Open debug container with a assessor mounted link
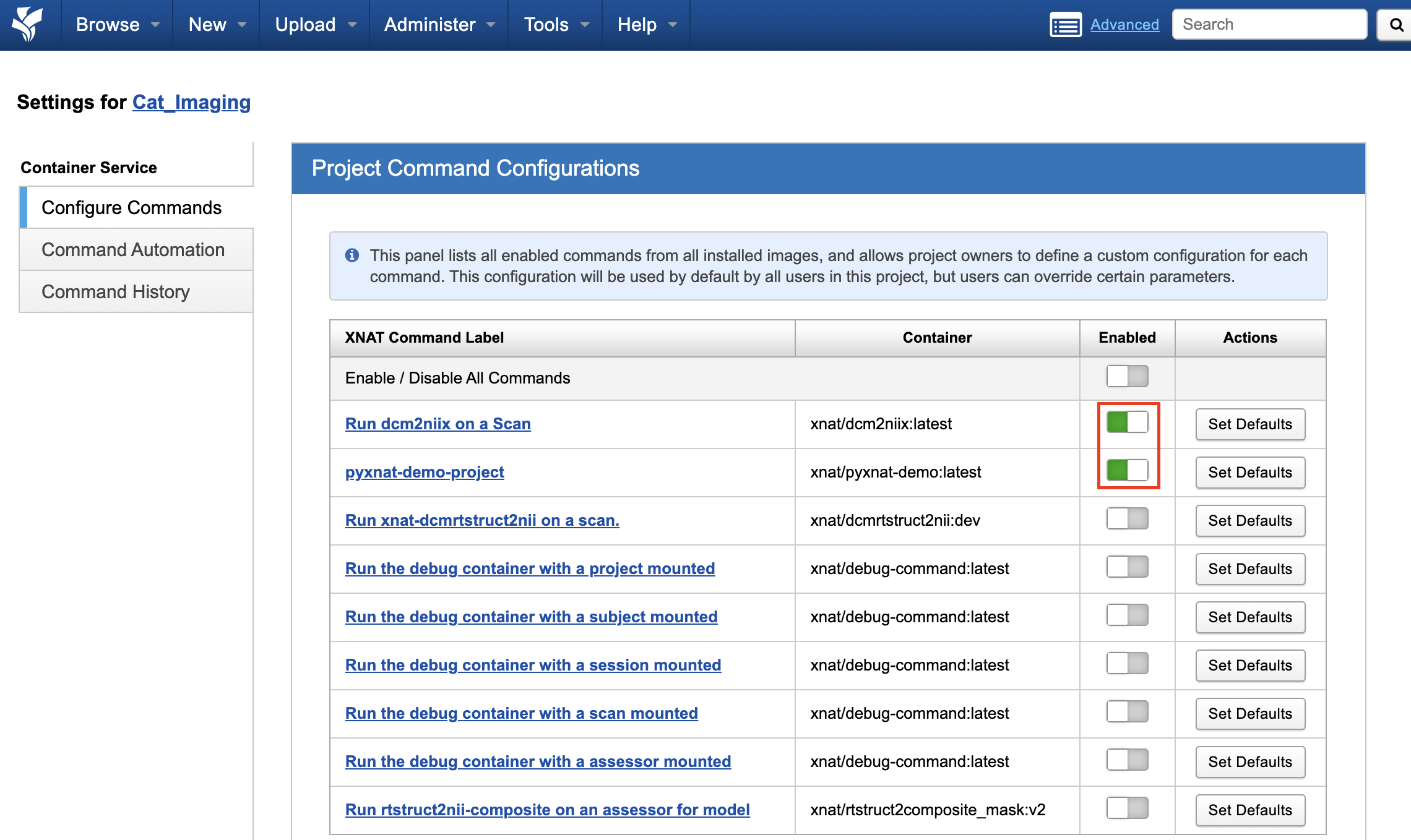1411x840 pixels. (538, 761)
